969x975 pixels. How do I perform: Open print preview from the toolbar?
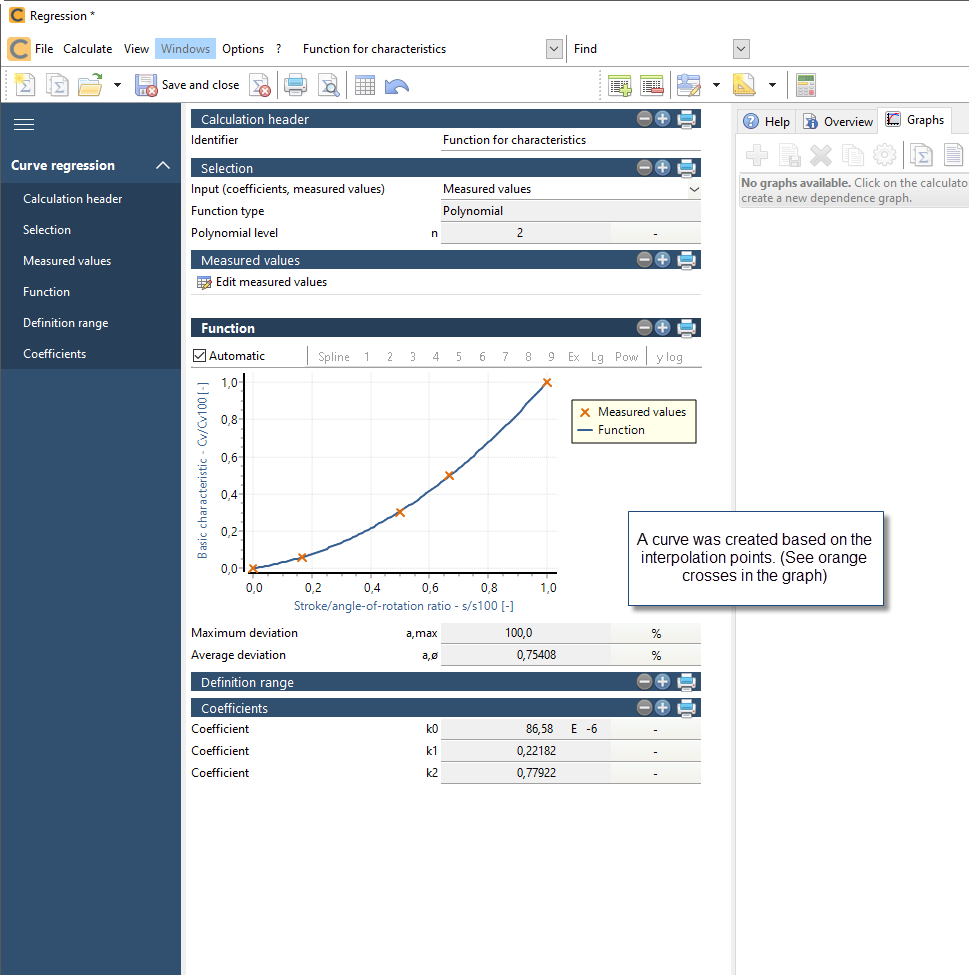pos(329,85)
